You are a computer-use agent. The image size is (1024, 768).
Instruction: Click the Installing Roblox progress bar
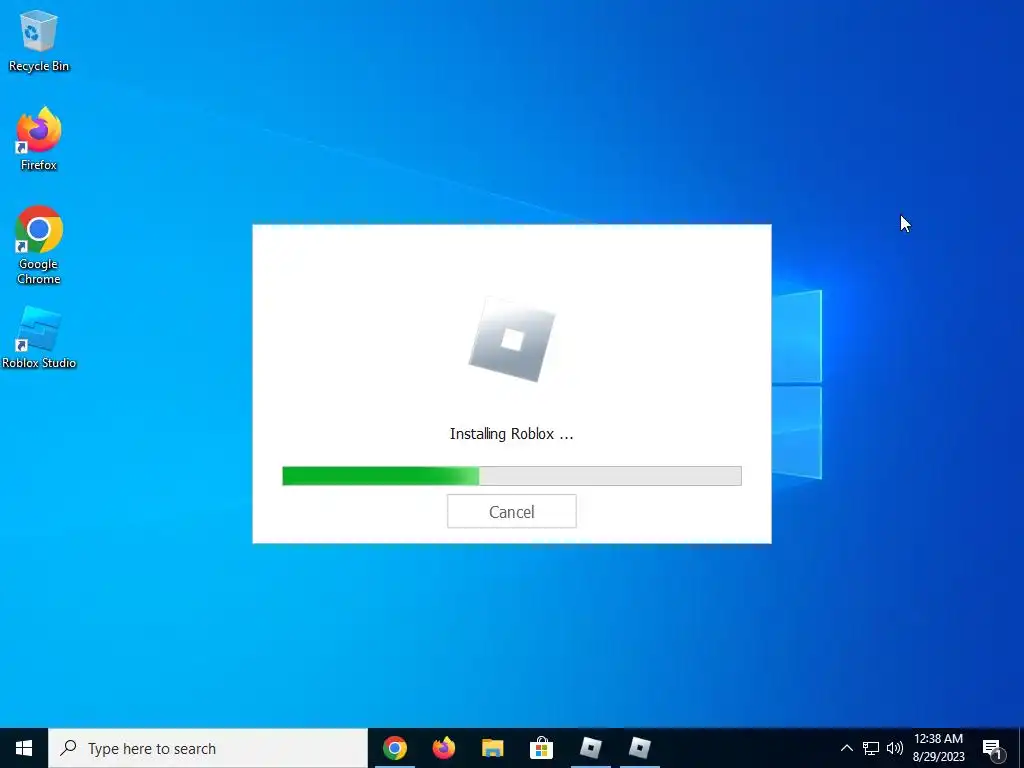511,475
